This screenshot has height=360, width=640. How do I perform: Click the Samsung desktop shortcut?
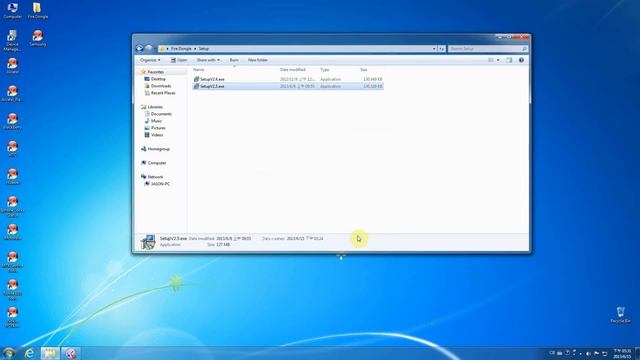pos(38,38)
